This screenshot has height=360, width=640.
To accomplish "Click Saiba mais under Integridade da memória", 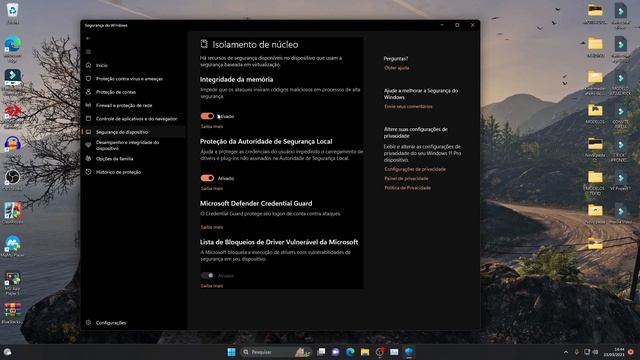I will point(212,127).
